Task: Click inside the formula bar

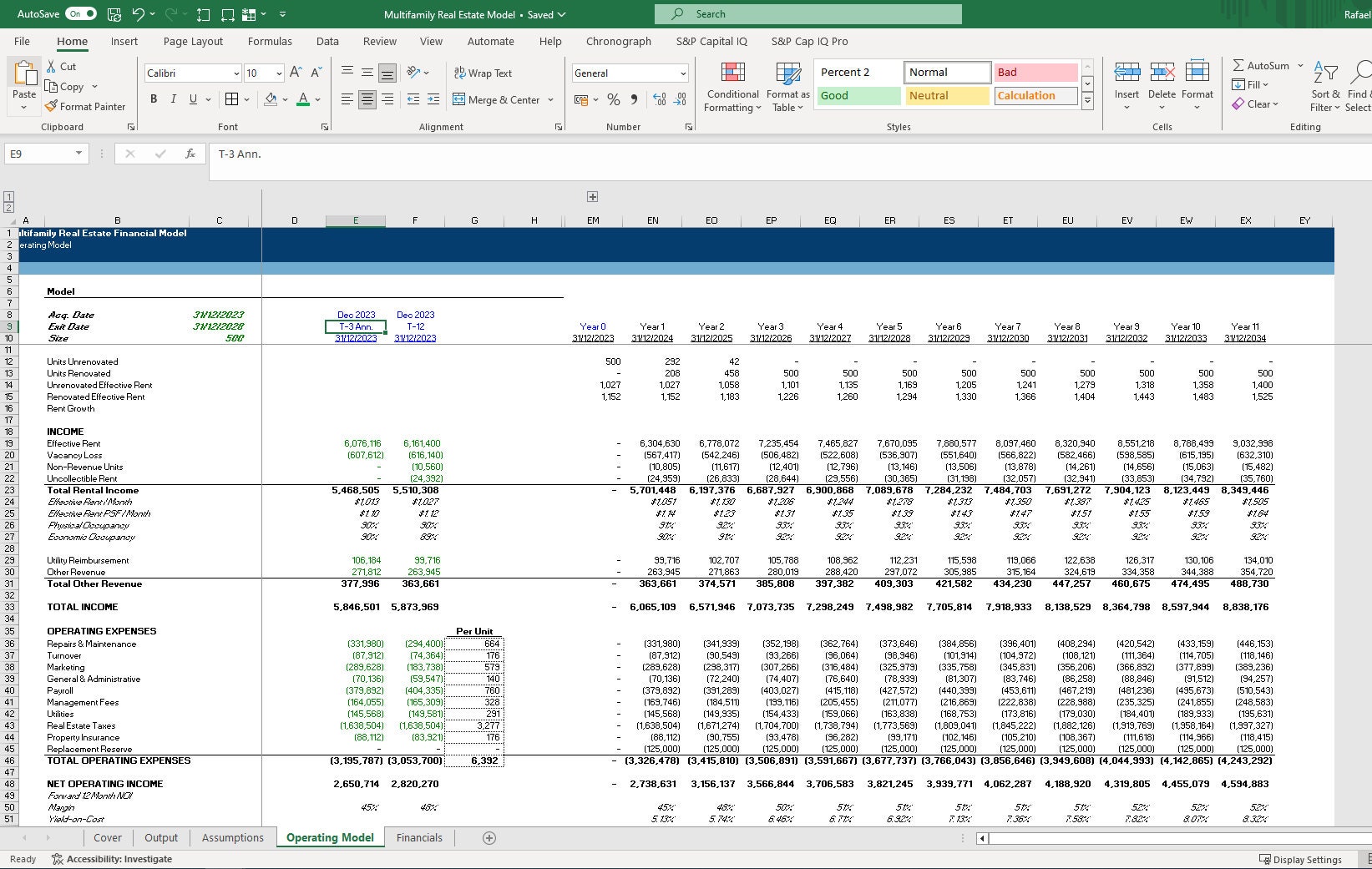Action: pos(501,154)
